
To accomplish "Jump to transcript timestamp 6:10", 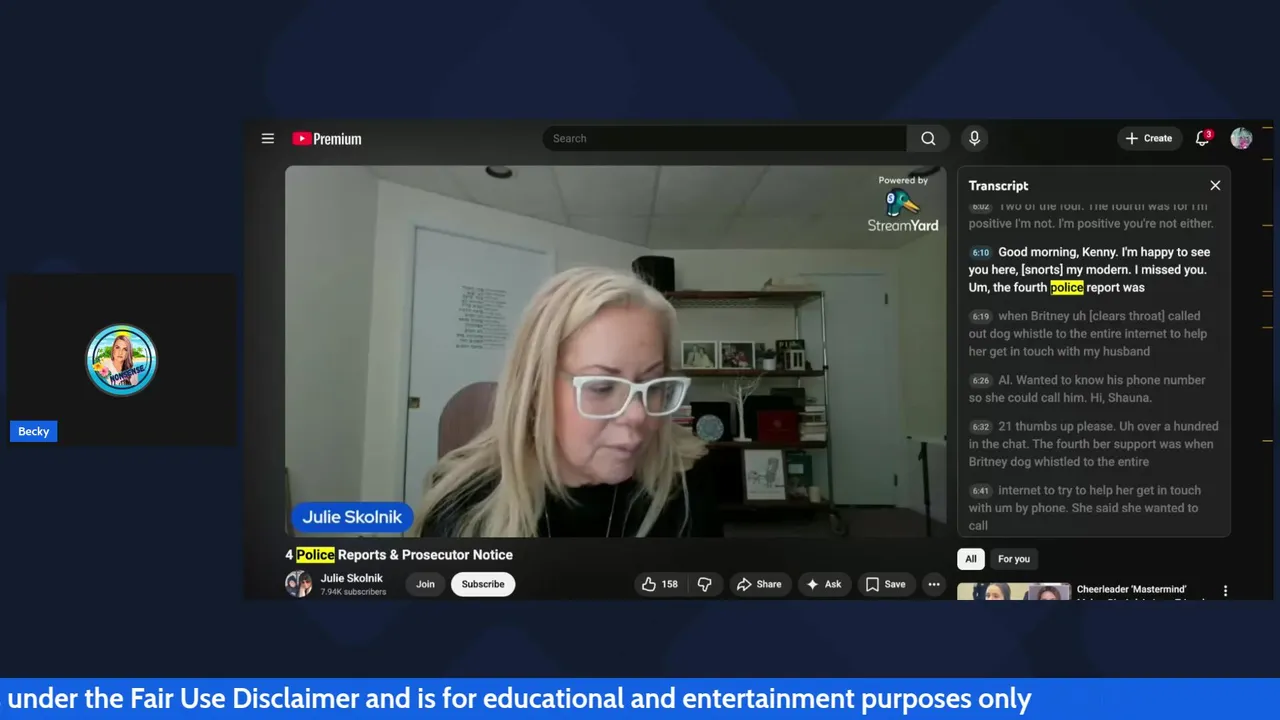I will pyautogui.click(x=981, y=253).
